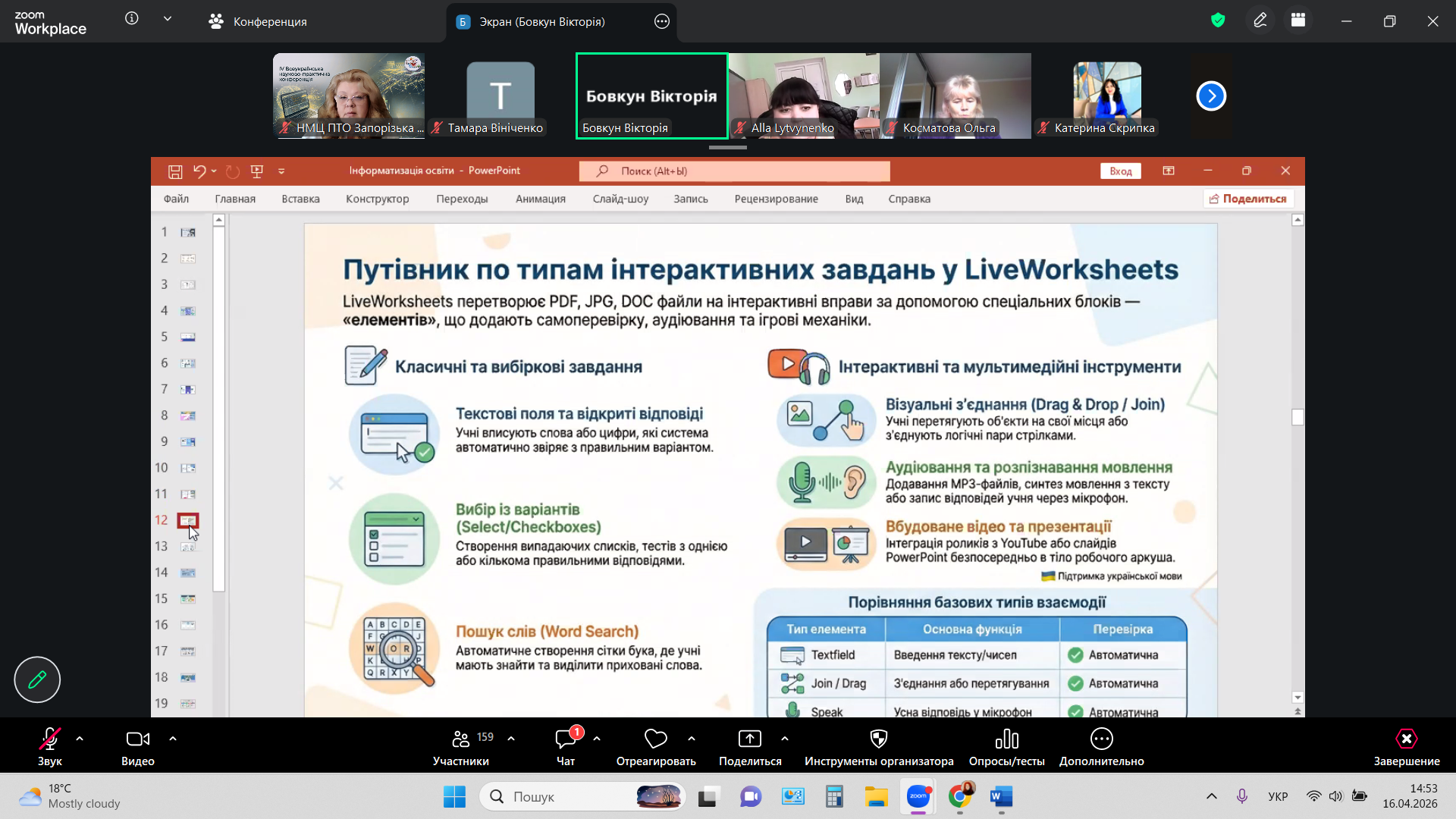This screenshot has width=1456, height=819.
Task: Toggle camera with the Видео button
Action: 138,747
